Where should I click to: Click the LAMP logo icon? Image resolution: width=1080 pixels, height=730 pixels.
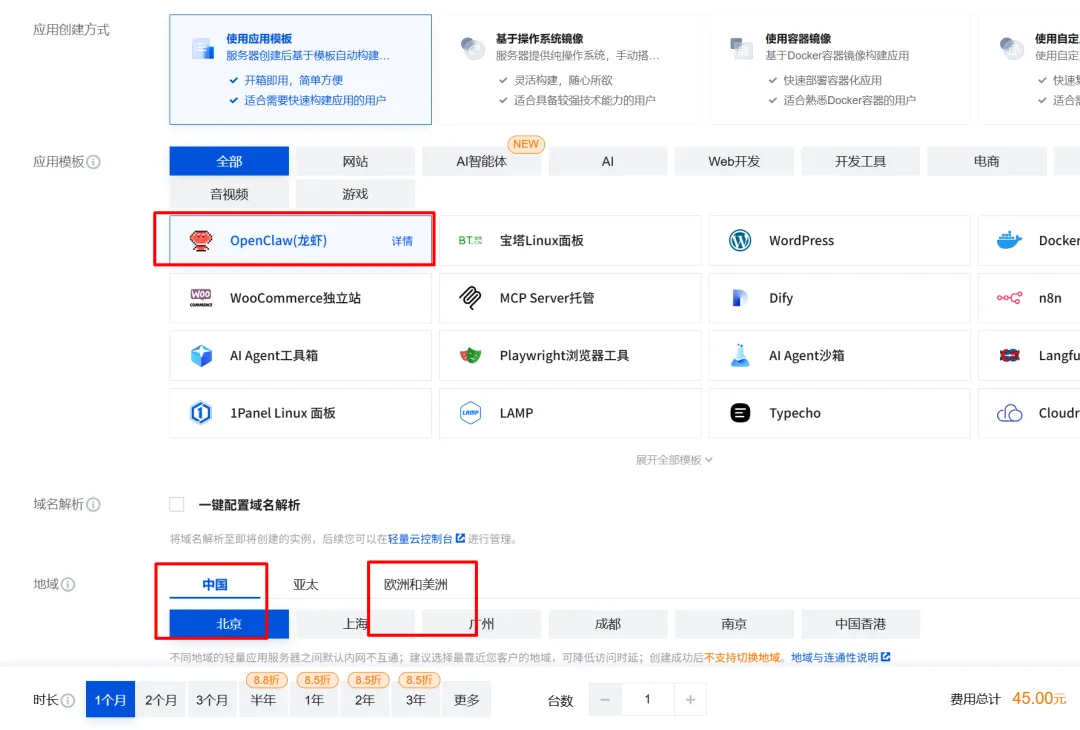[x=470, y=413]
